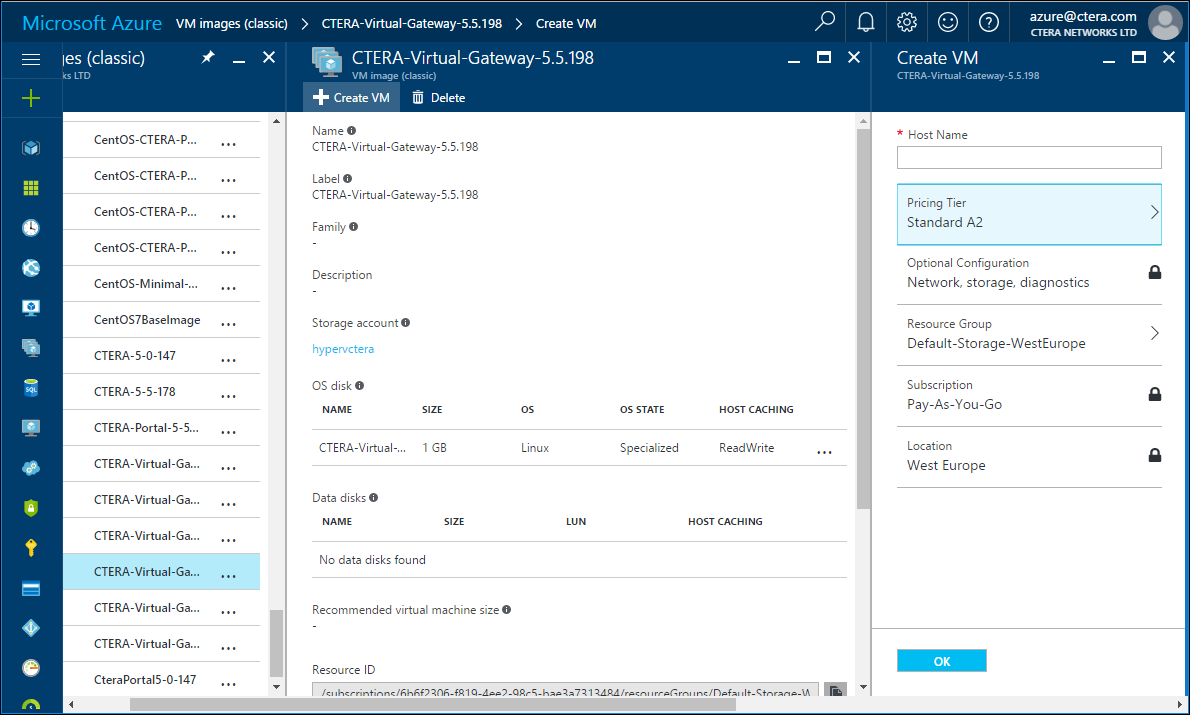Image resolution: width=1190 pixels, height=715 pixels.
Task: Open App Services globe icon in sidebar
Action: pos(31,268)
